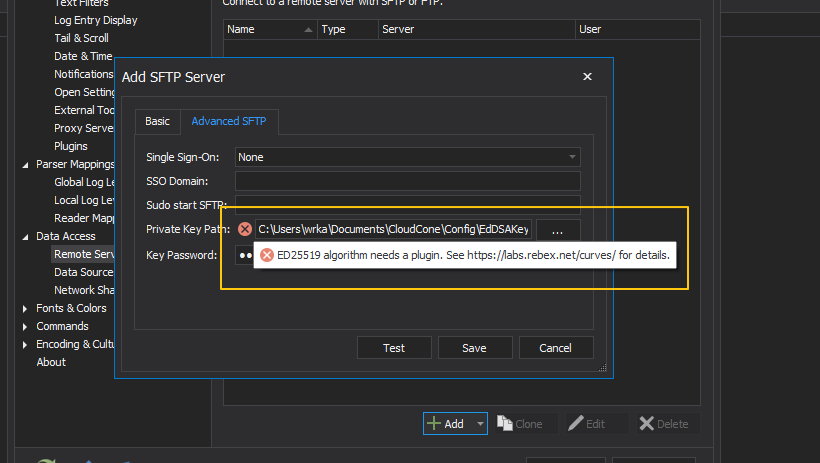Image resolution: width=820 pixels, height=463 pixels.
Task: Select Global Log Levels item
Action: click(84, 182)
